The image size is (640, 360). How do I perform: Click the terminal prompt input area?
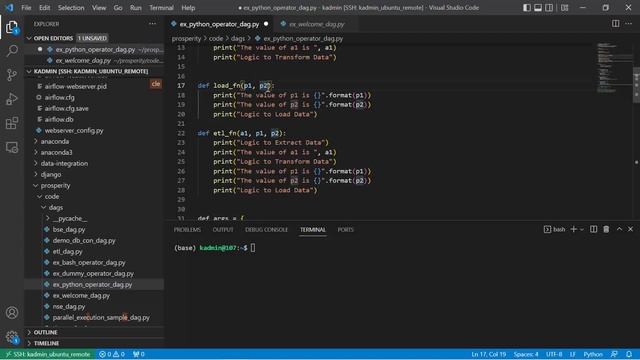pos(253,248)
